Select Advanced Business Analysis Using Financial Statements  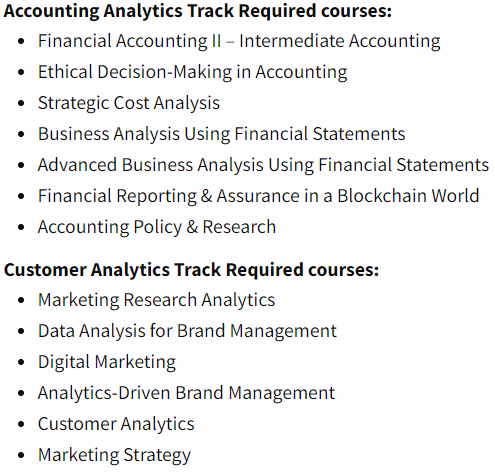(263, 165)
